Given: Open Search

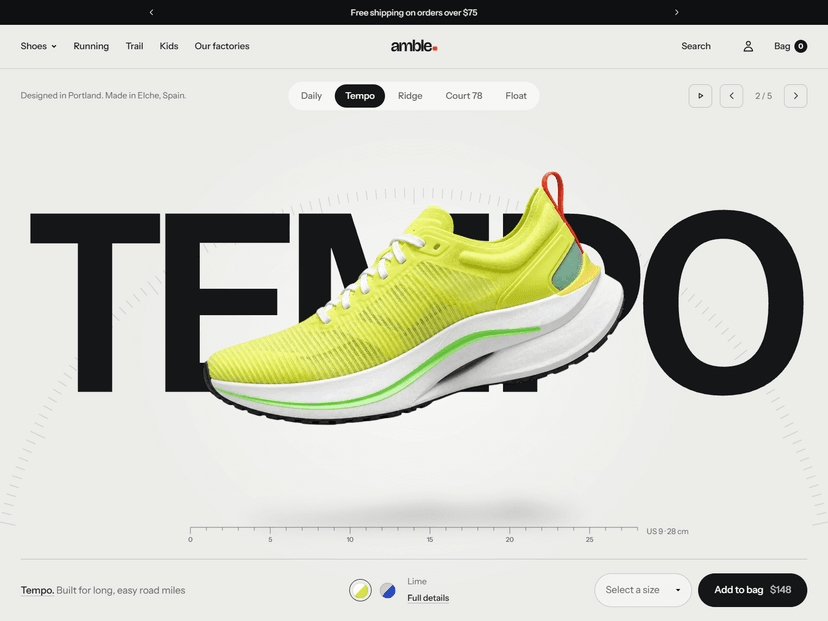Looking at the screenshot, I should click(x=695, y=46).
